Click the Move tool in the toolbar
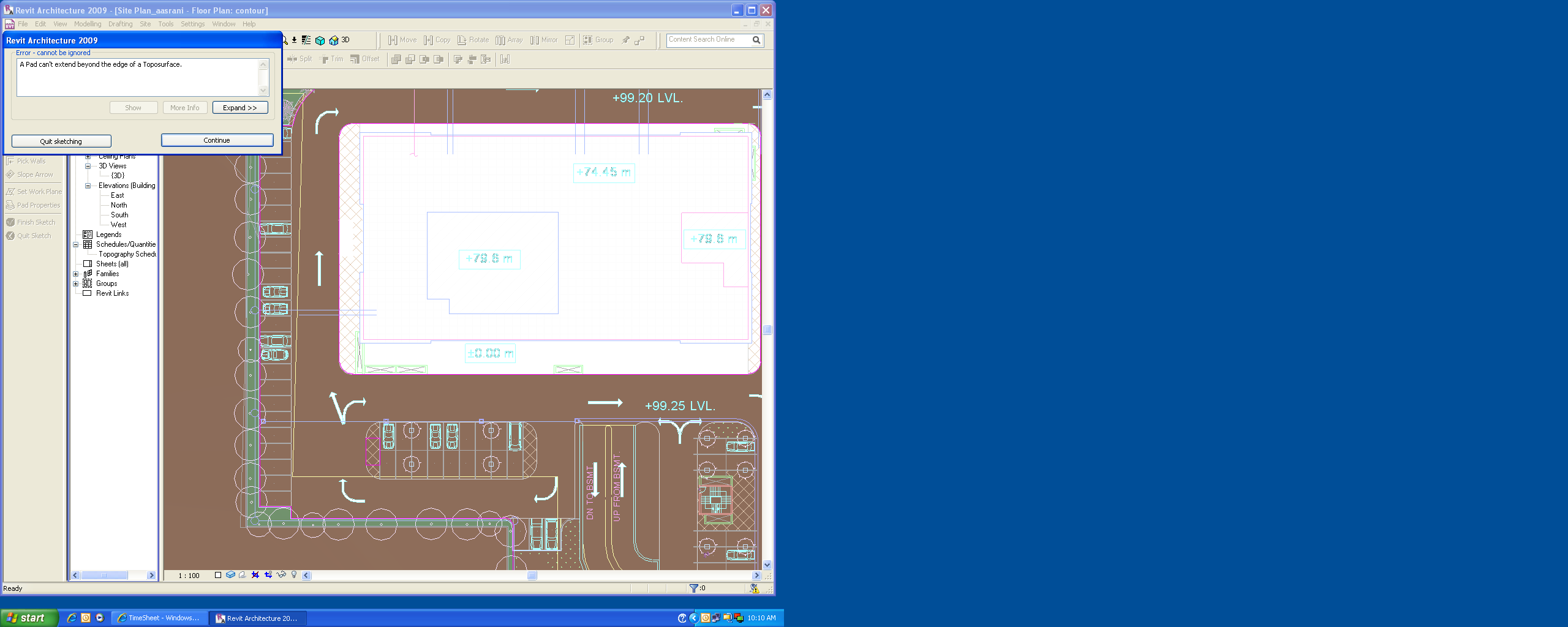 402,40
